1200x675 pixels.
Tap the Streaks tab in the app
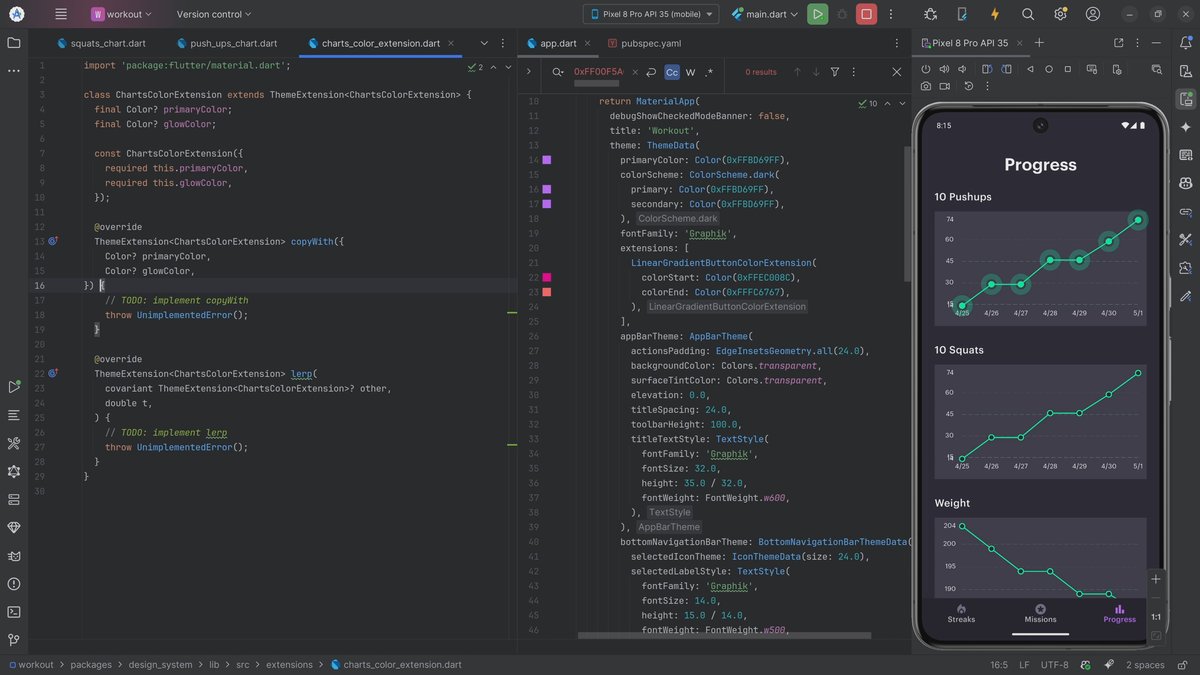pos(961,613)
